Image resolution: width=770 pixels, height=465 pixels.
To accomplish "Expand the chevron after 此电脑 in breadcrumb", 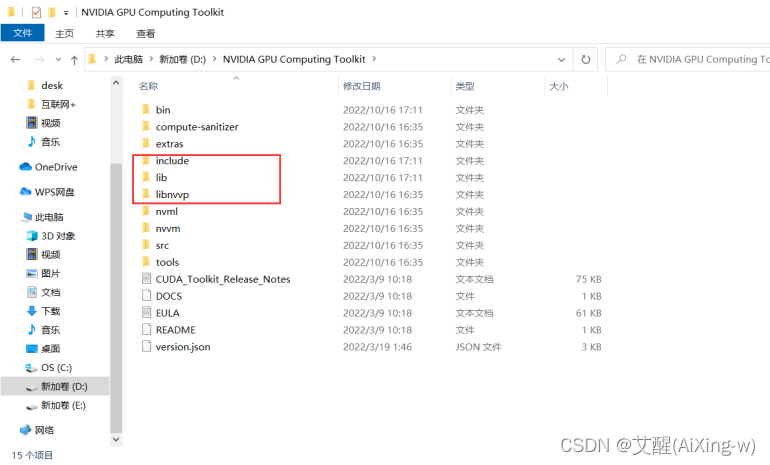I will (x=151, y=59).
